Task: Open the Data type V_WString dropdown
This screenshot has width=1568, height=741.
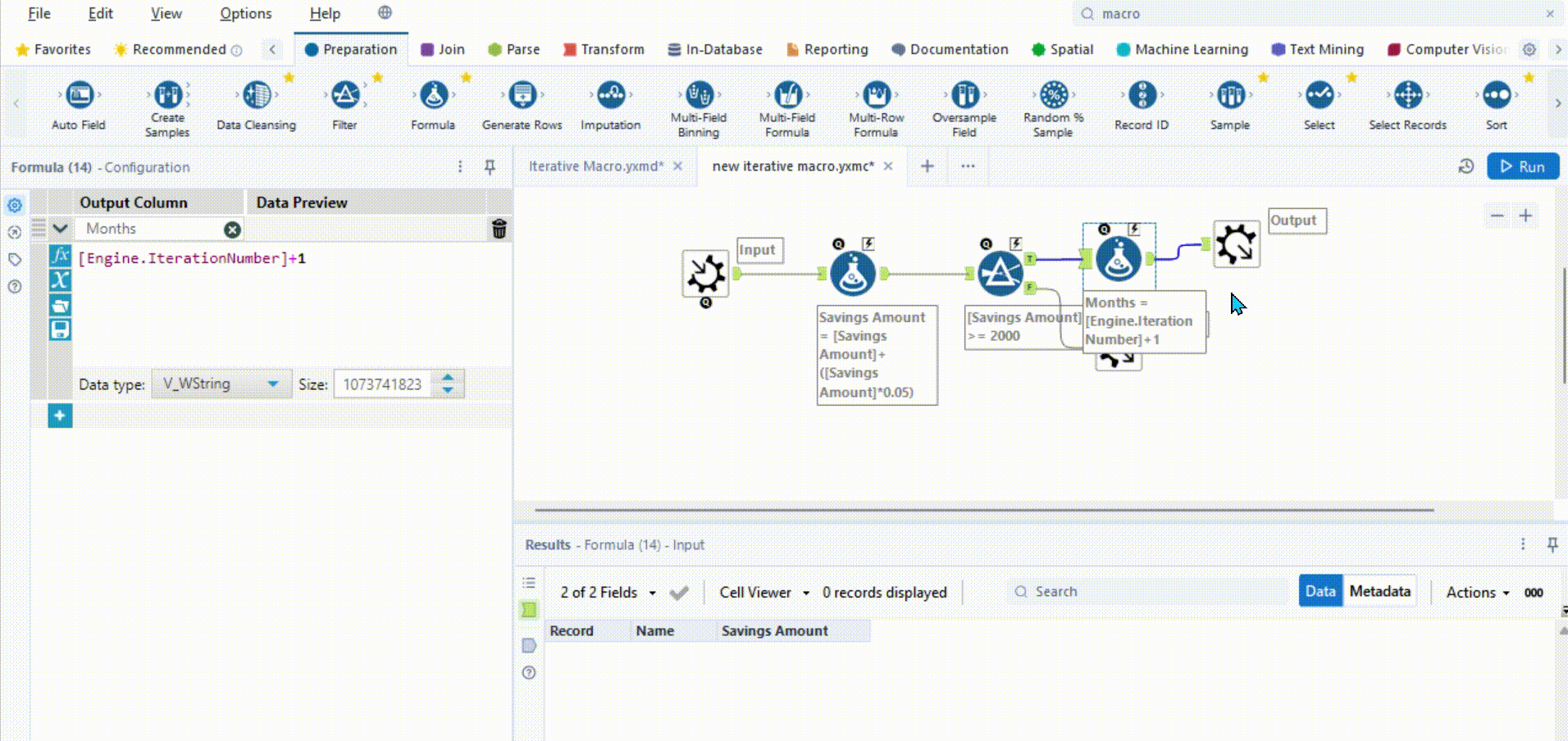Action: click(221, 384)
